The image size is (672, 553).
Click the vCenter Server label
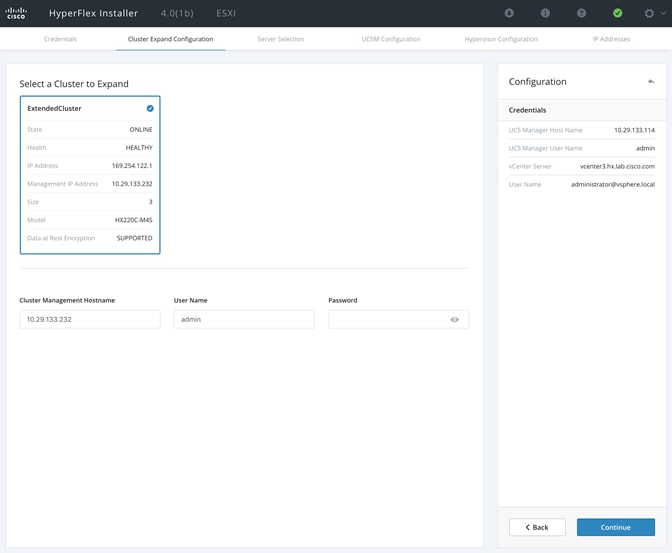[530, 166]
